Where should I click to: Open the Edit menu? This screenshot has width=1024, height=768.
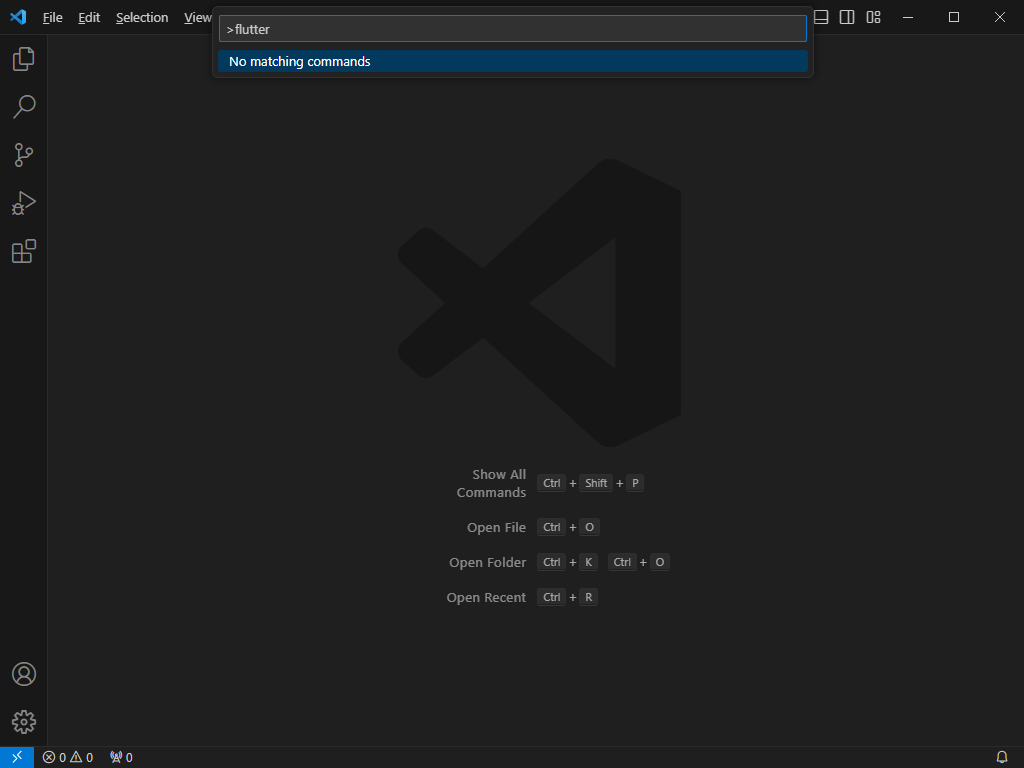[x=89, y=18]
